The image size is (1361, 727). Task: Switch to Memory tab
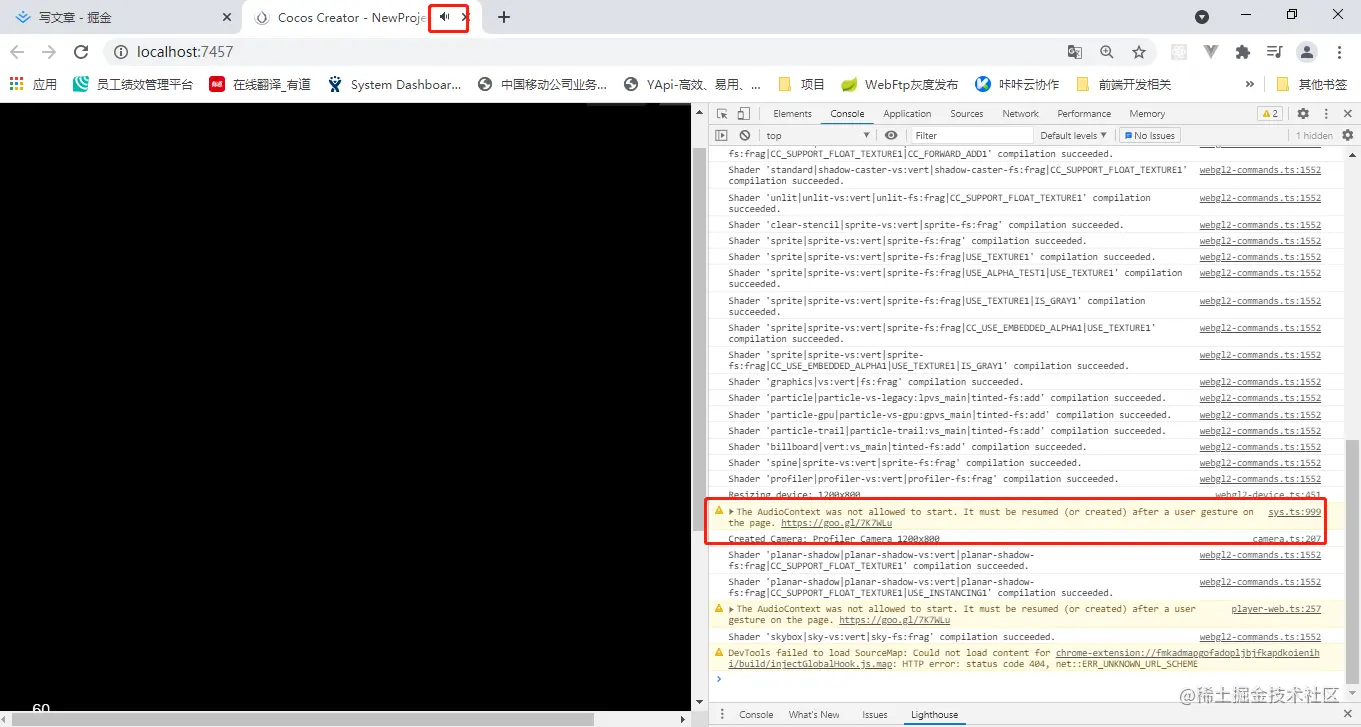tap(1147, 114)
